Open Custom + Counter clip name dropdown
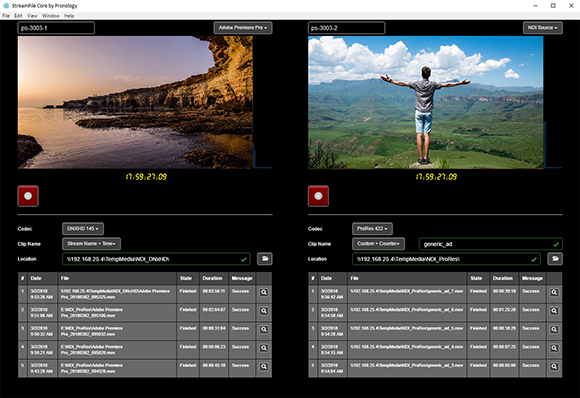The width and height of the screenshot is (580, 398). tap(378, 244)
